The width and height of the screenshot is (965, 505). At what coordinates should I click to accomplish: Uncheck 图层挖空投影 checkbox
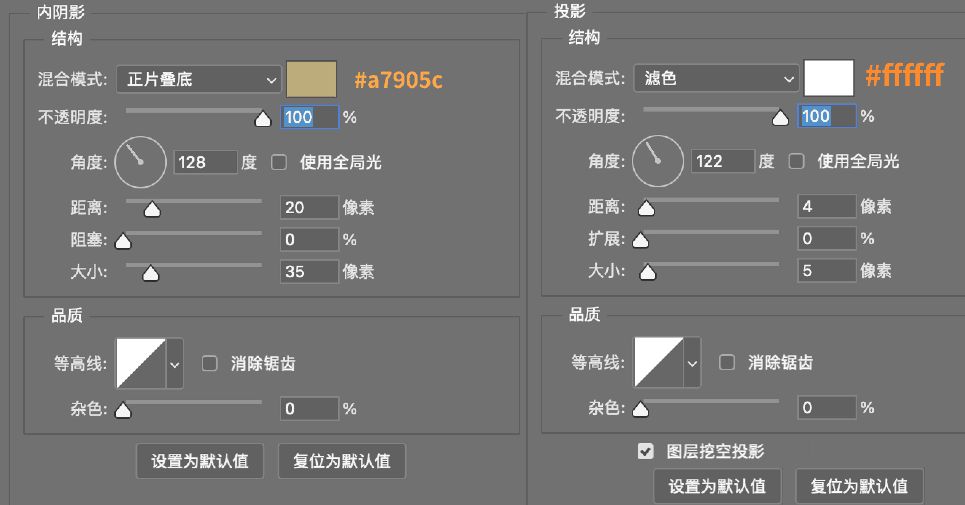tap(646, 451)
